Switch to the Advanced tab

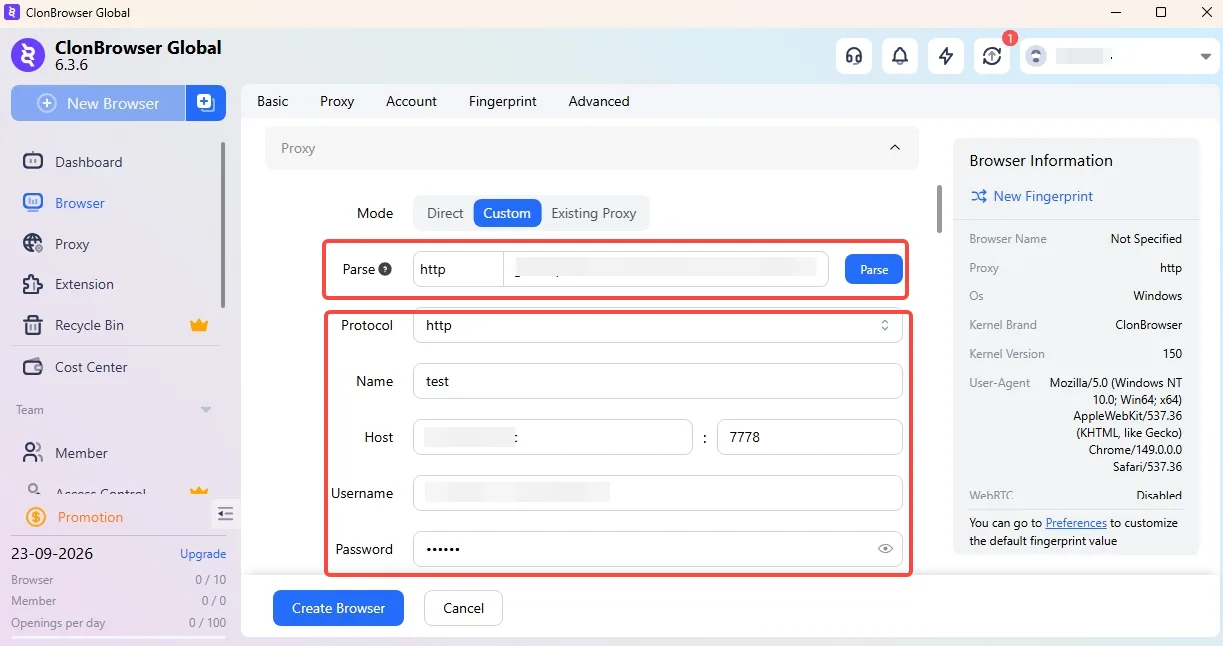tap(599, 101)
